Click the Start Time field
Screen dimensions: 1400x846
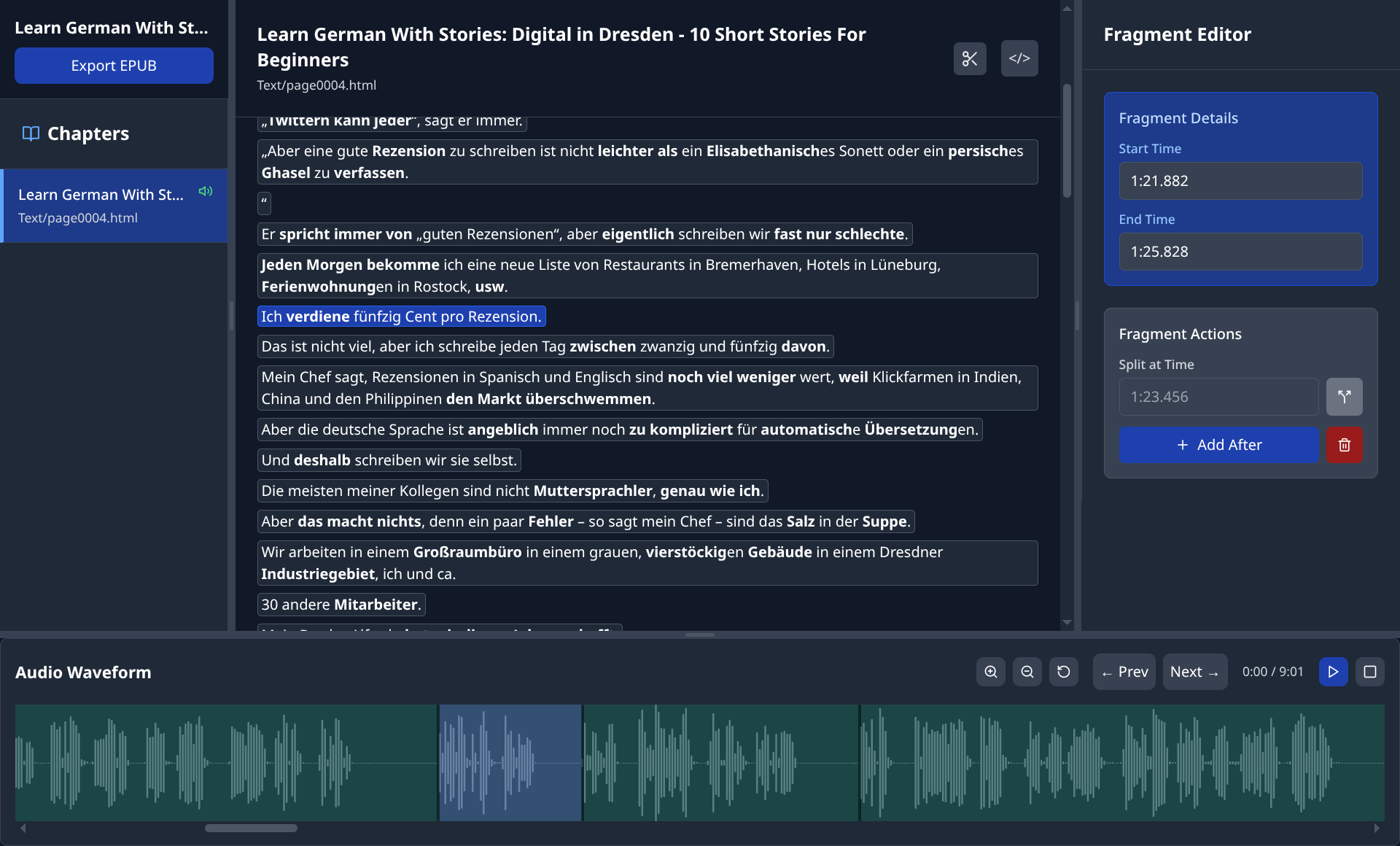pyautogui.click(x=1240, y=181)
